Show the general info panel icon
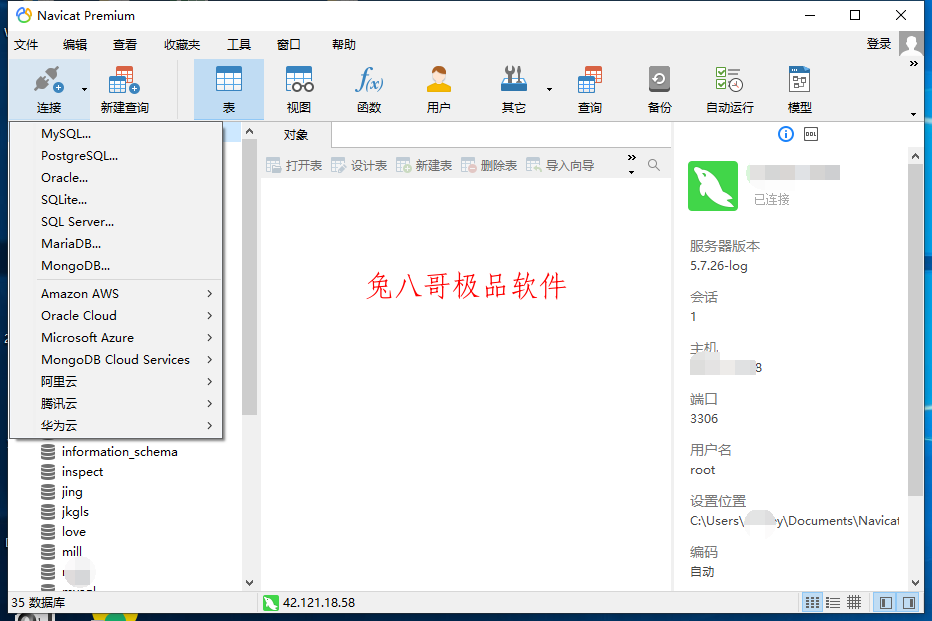 786,134
